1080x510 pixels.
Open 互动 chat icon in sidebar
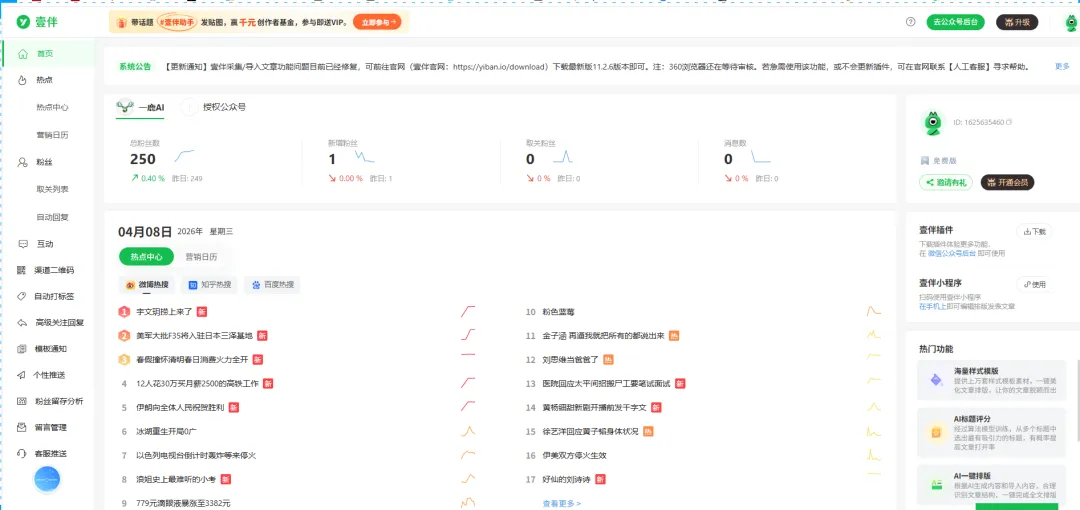pyautogui.click(x=23, y=244)
